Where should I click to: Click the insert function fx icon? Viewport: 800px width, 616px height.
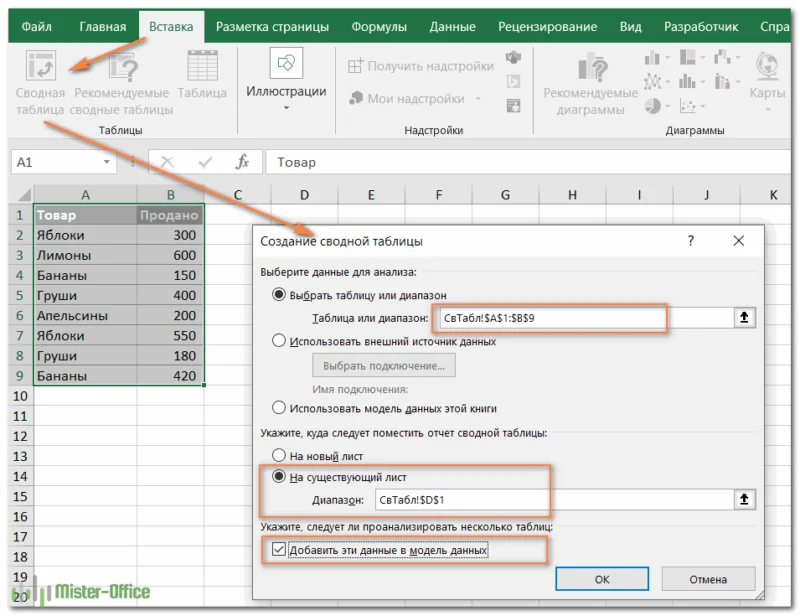pyautogui.click(x=242, y=162)
